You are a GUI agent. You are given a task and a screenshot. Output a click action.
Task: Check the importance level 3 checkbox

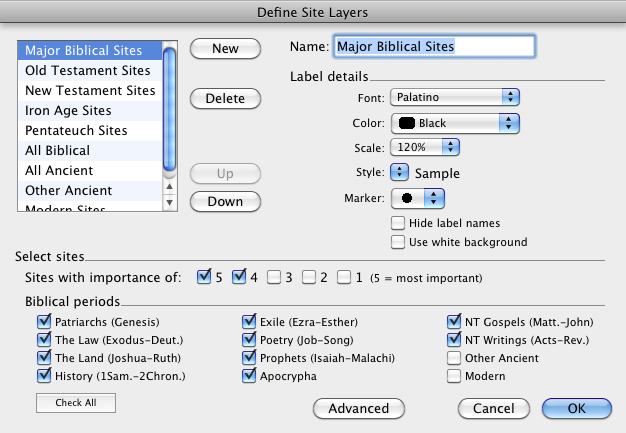tap(274, 277)
